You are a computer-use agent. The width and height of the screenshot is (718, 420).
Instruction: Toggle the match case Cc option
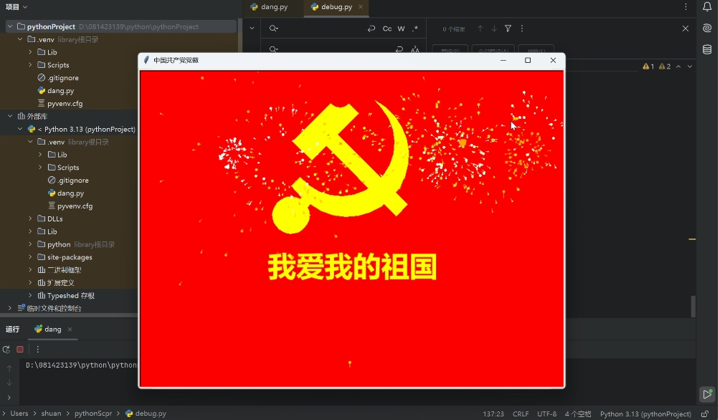387,29
